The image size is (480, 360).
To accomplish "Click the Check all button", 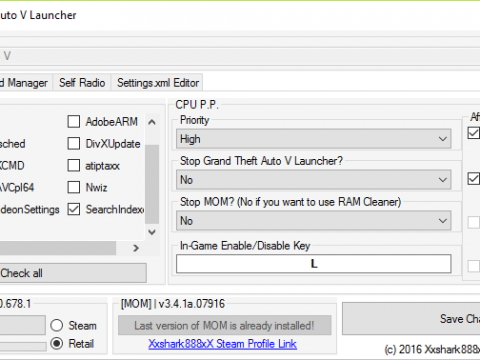I will (x=73, y=273).
